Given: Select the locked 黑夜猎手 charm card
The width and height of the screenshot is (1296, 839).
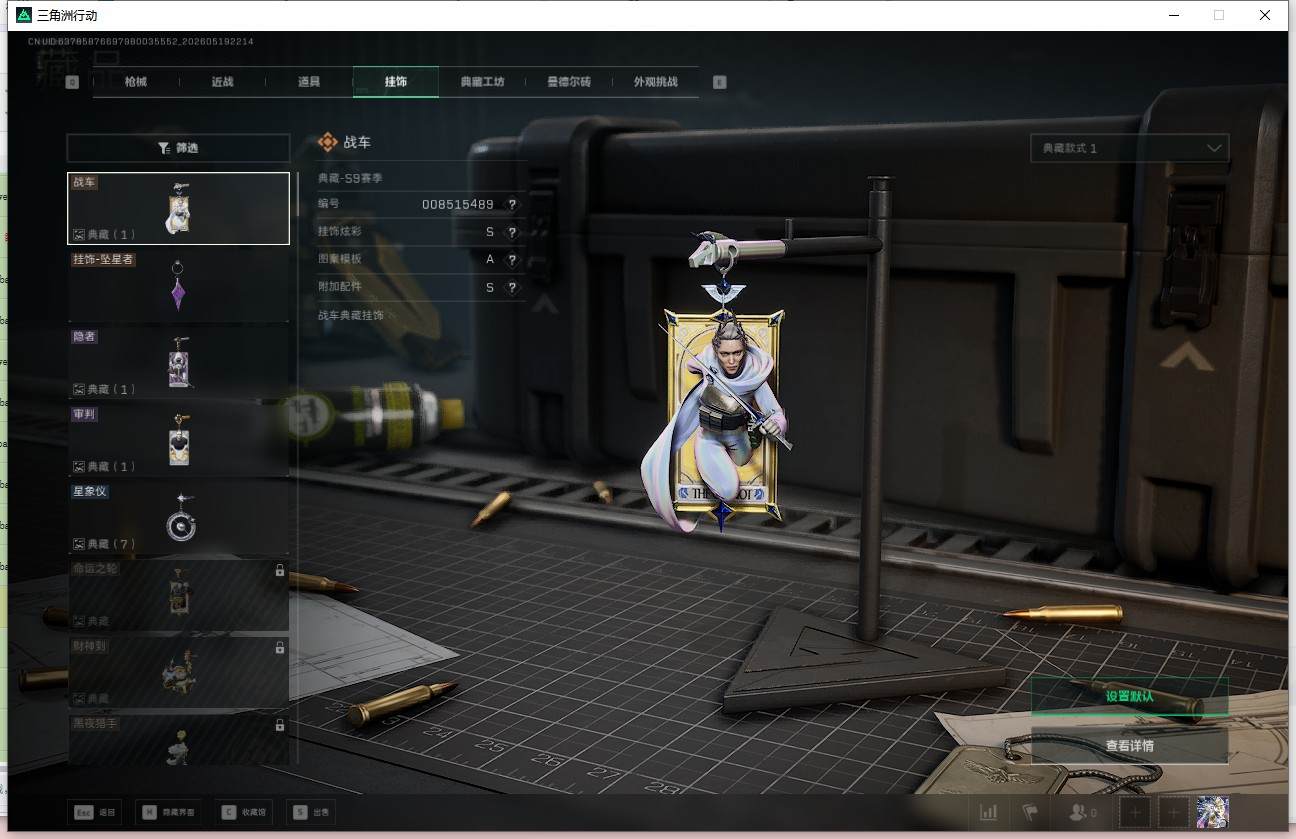Looking at the screenshot, I should click(x=178, y=739).
